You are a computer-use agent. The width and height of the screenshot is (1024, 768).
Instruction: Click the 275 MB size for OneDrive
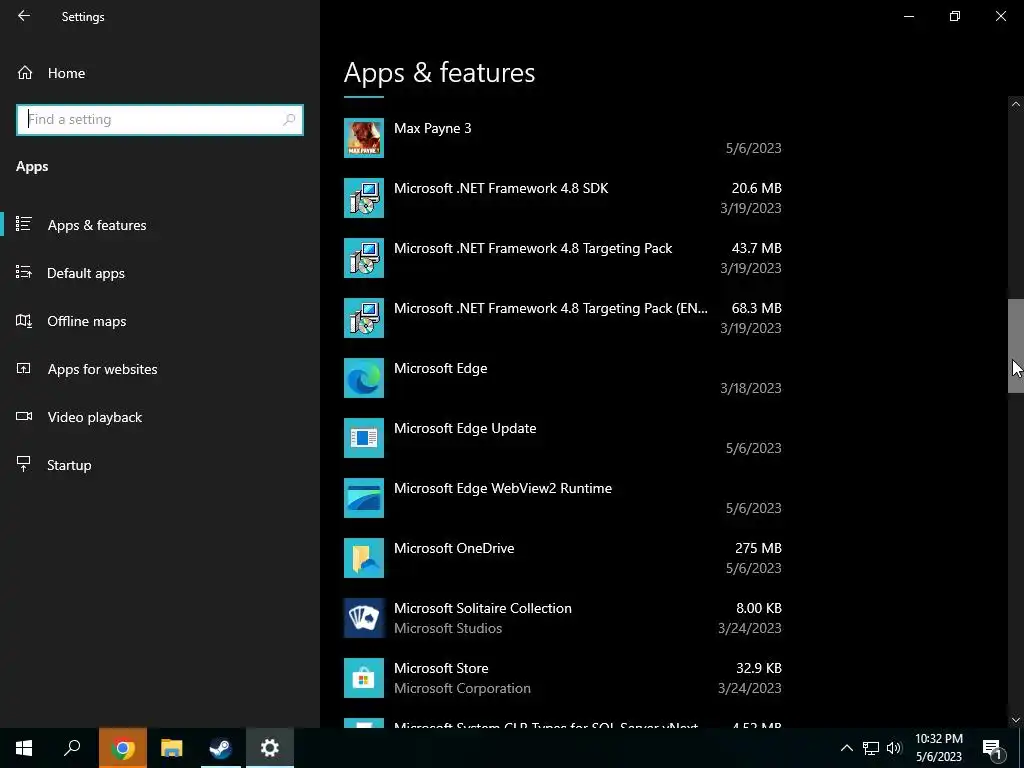pyautogui.click(x=758, y=548)
